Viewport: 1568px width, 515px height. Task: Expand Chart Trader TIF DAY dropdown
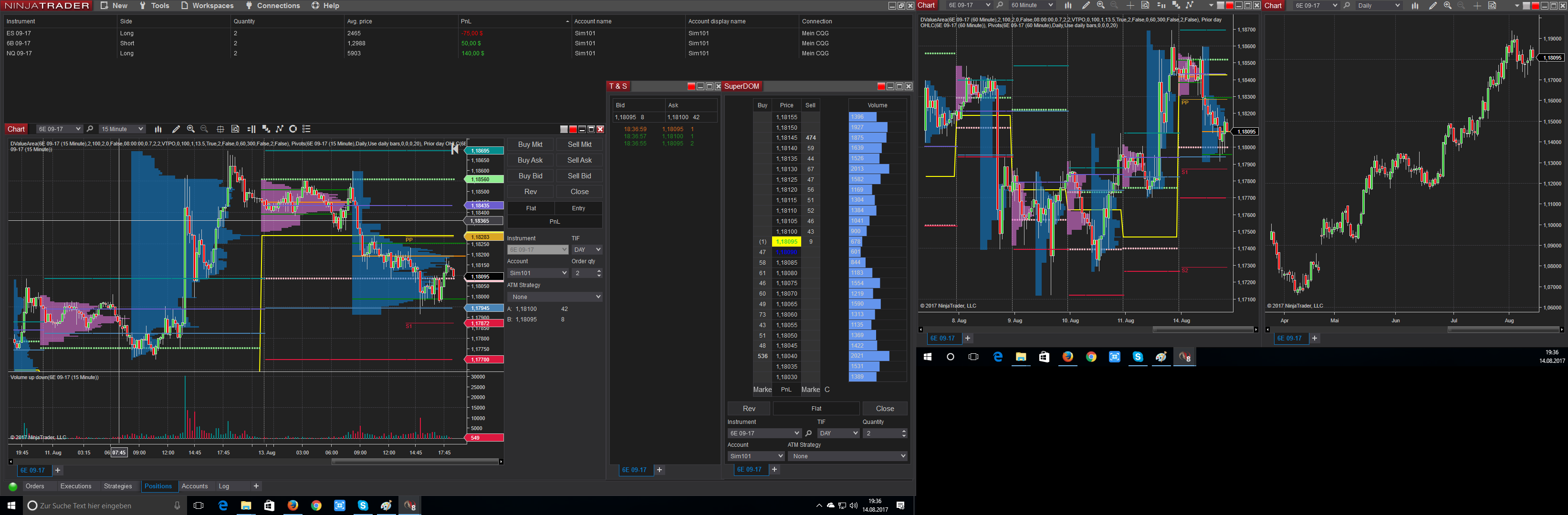[x=587, y=250]
